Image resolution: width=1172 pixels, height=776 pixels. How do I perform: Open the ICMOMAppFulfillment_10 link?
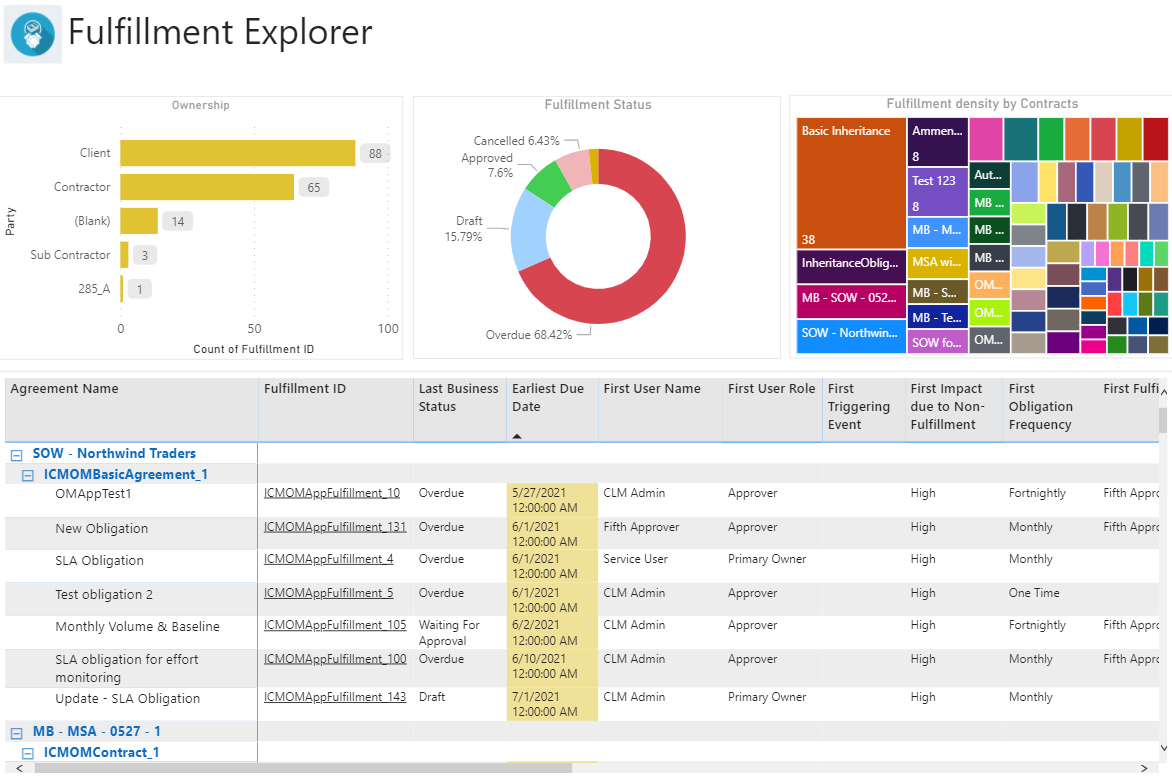pos(331,493)
